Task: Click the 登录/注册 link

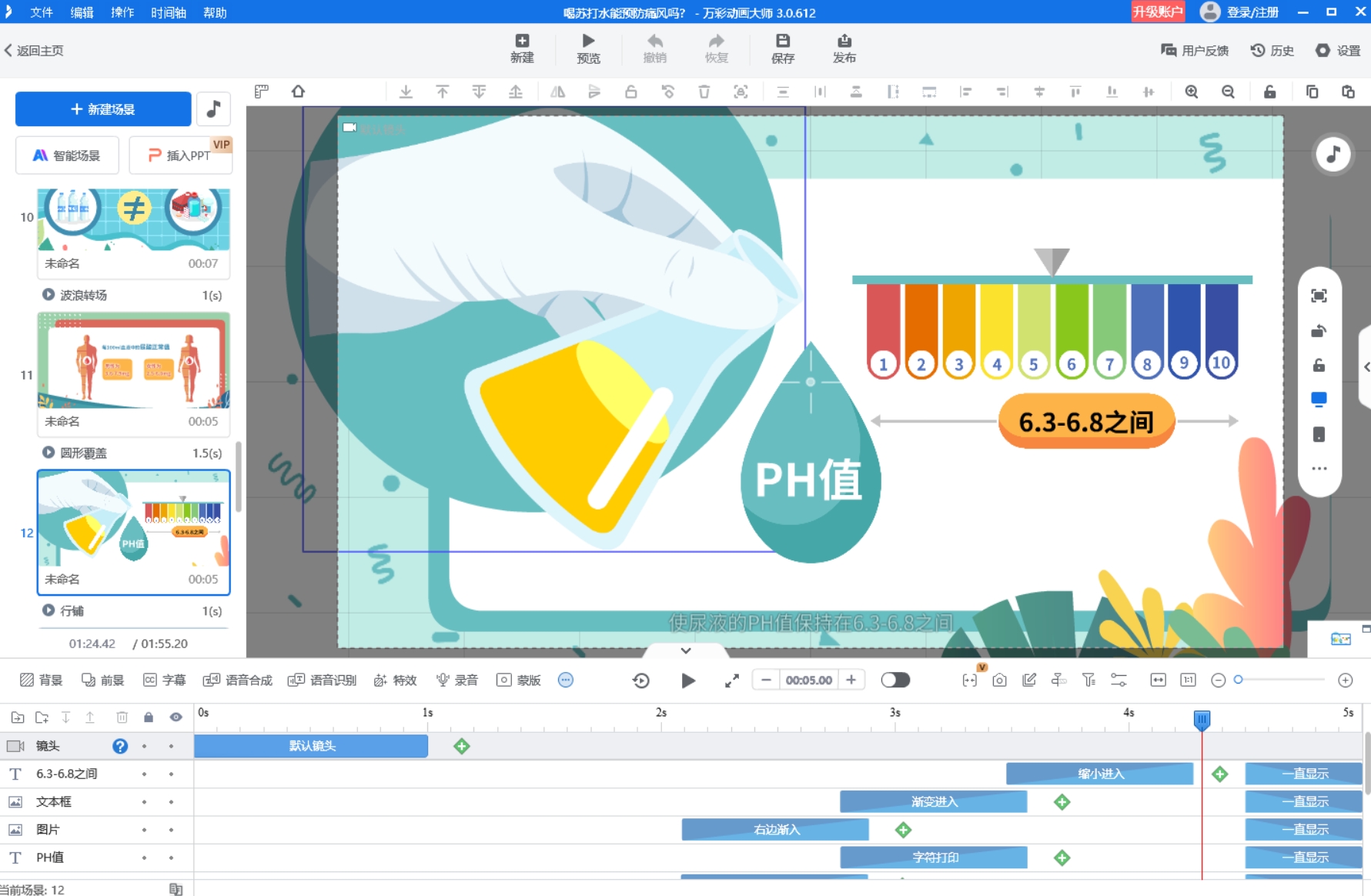Action: (x=1252, y=12)
